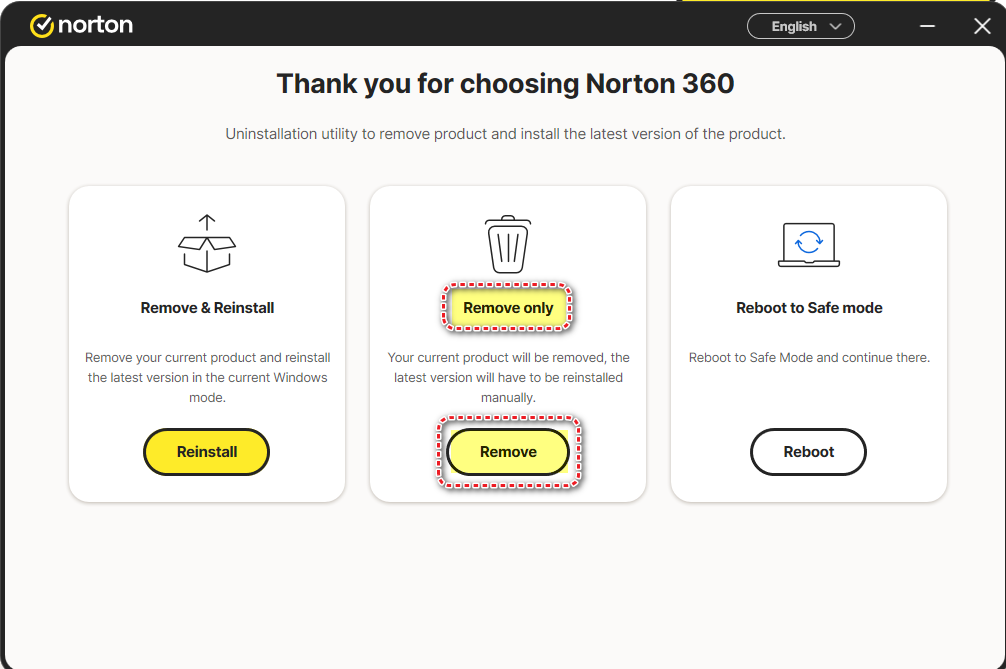Expand the language selector chevron arrow
The width and height of the screenshot is (1006, 669).
coord(835,27)
